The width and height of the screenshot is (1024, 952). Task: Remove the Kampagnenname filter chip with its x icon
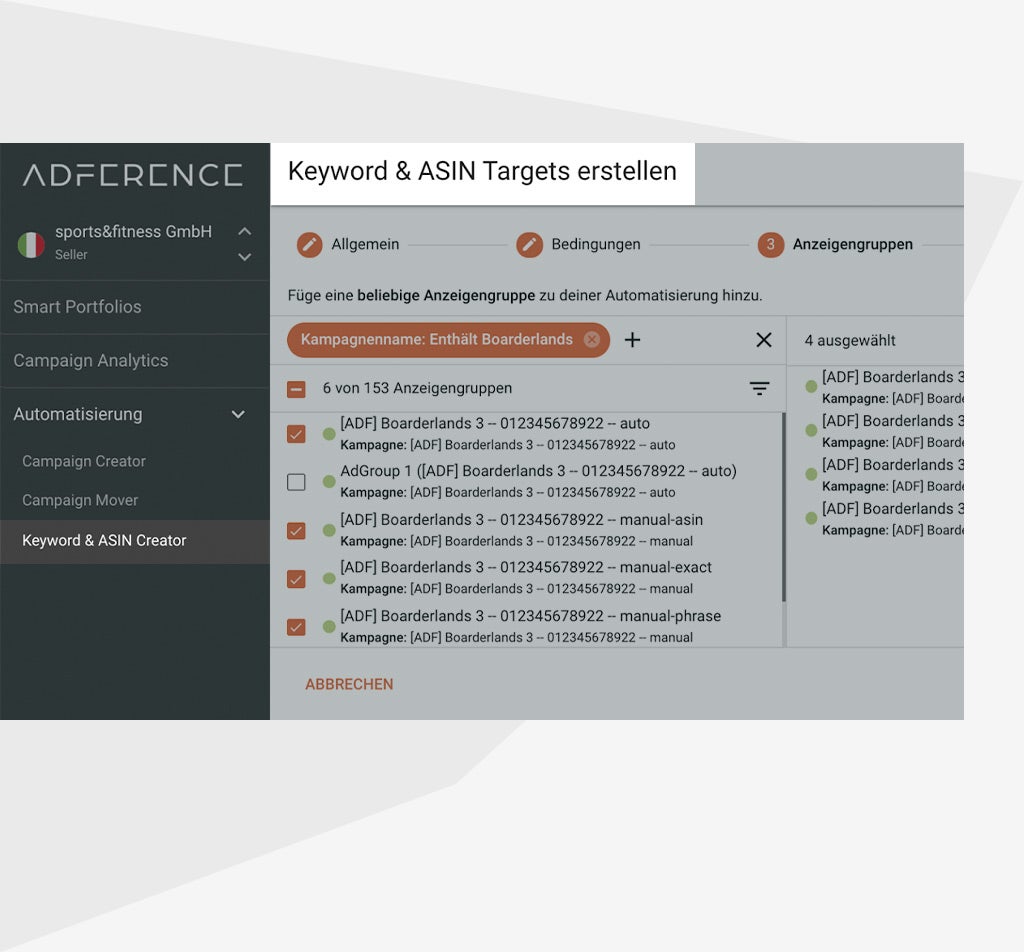(592, 340)
